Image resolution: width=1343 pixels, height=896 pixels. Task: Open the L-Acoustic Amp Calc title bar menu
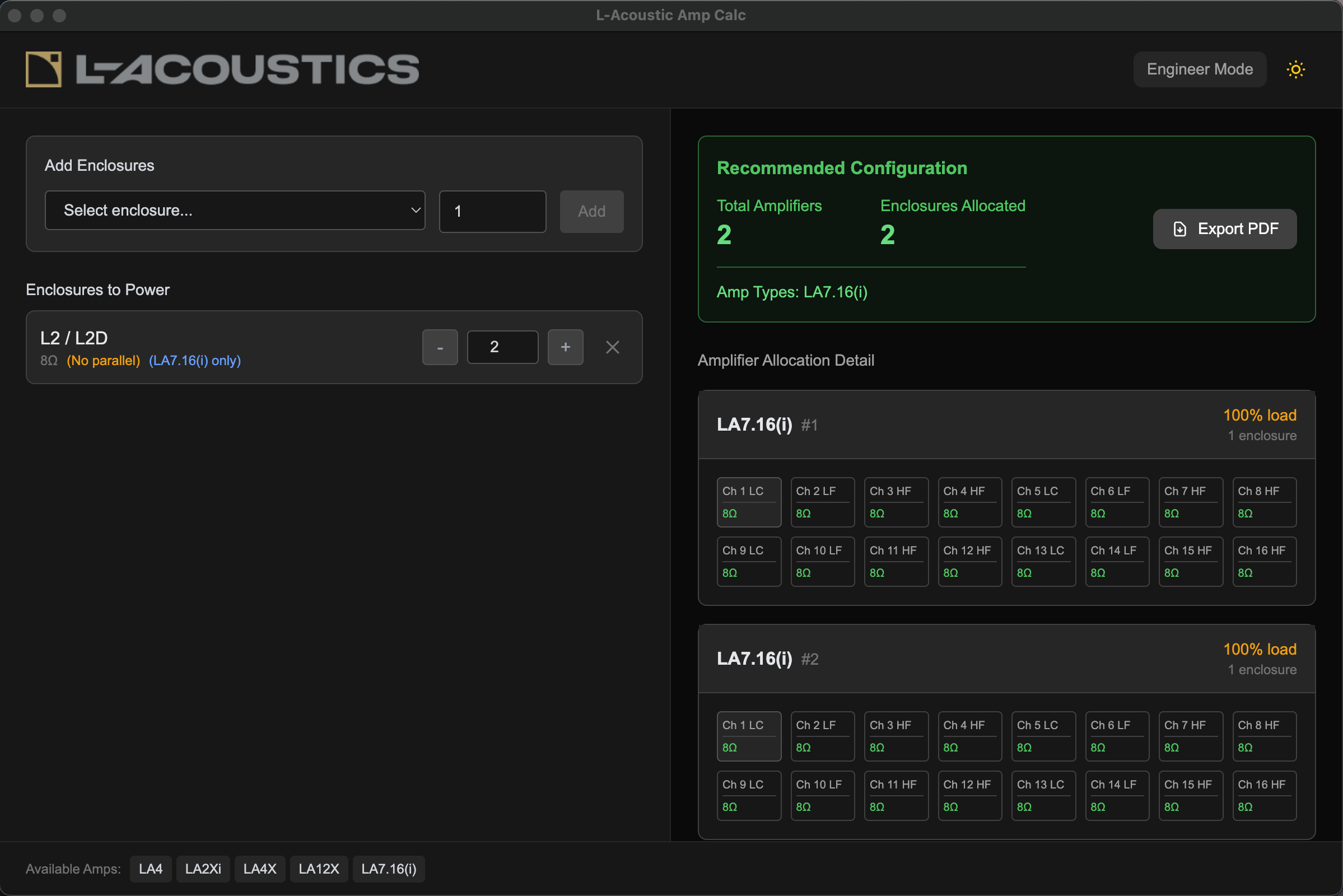click(671, 15)
